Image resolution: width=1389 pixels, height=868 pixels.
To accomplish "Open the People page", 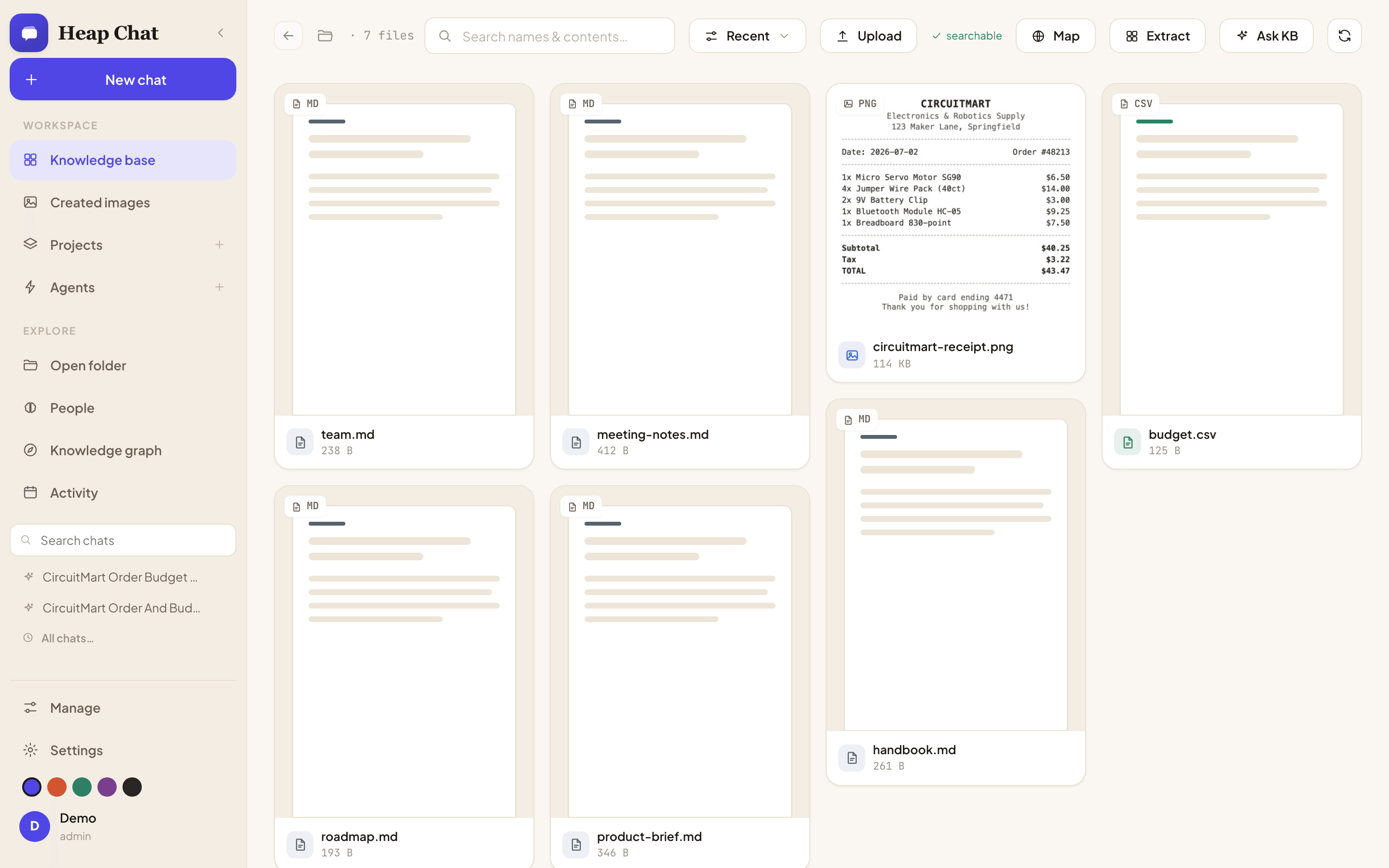I will [123, 407].
